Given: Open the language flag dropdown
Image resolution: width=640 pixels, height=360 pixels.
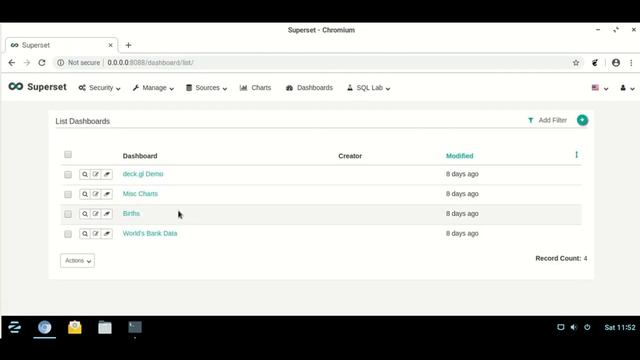Looking at the screenshot, I should pos(600,88).
